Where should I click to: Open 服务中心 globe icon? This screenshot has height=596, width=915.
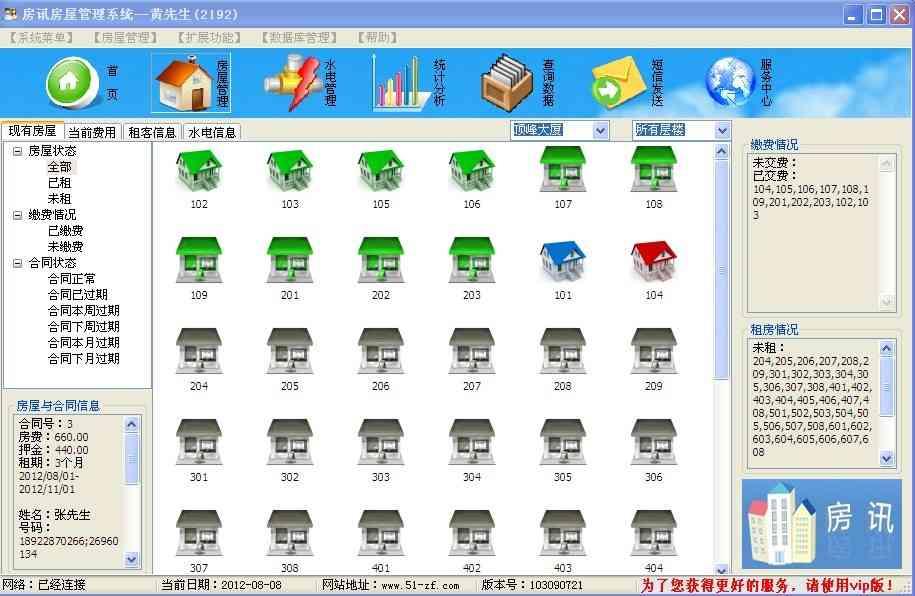(730, 82)
